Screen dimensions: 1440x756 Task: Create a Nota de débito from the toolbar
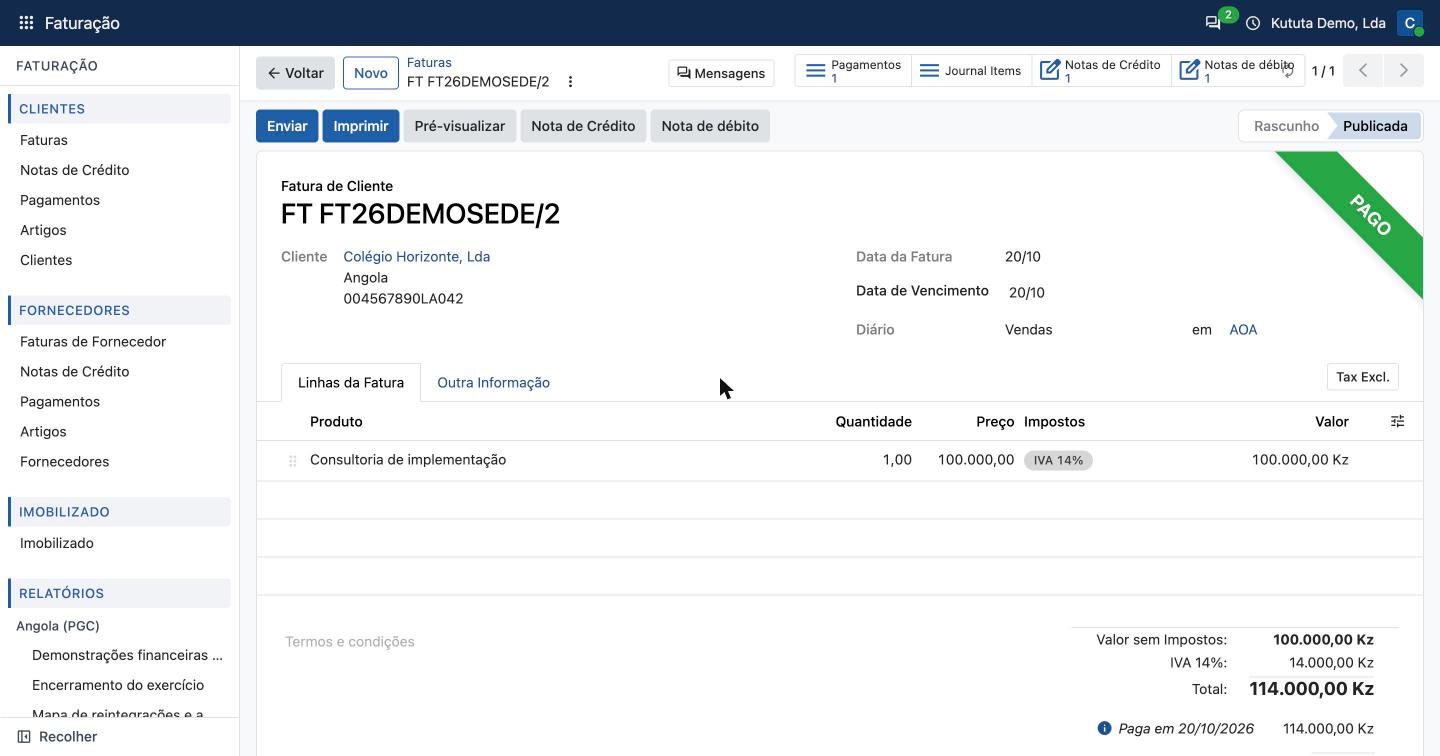(x=710, y=126)
